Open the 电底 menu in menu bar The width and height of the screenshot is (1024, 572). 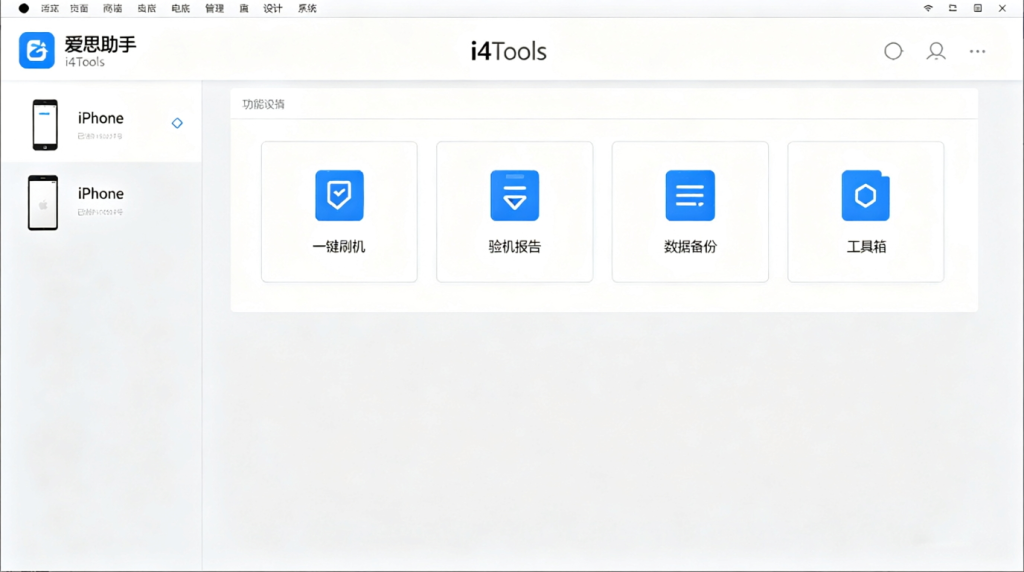click(x=180, y=8)
